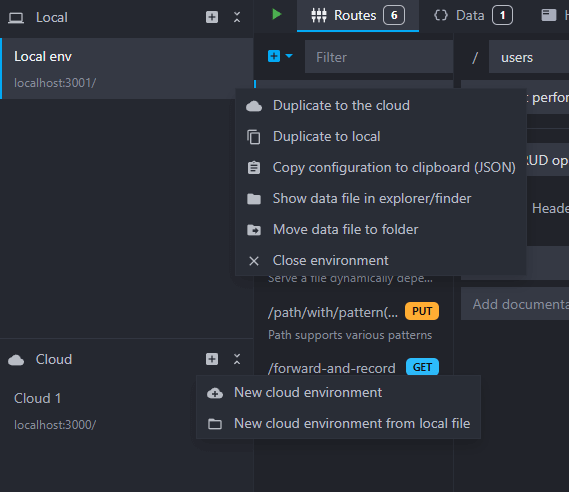Select the /path/with/pattern PUT route
This screenshot has height=492, width=569.
353,322
